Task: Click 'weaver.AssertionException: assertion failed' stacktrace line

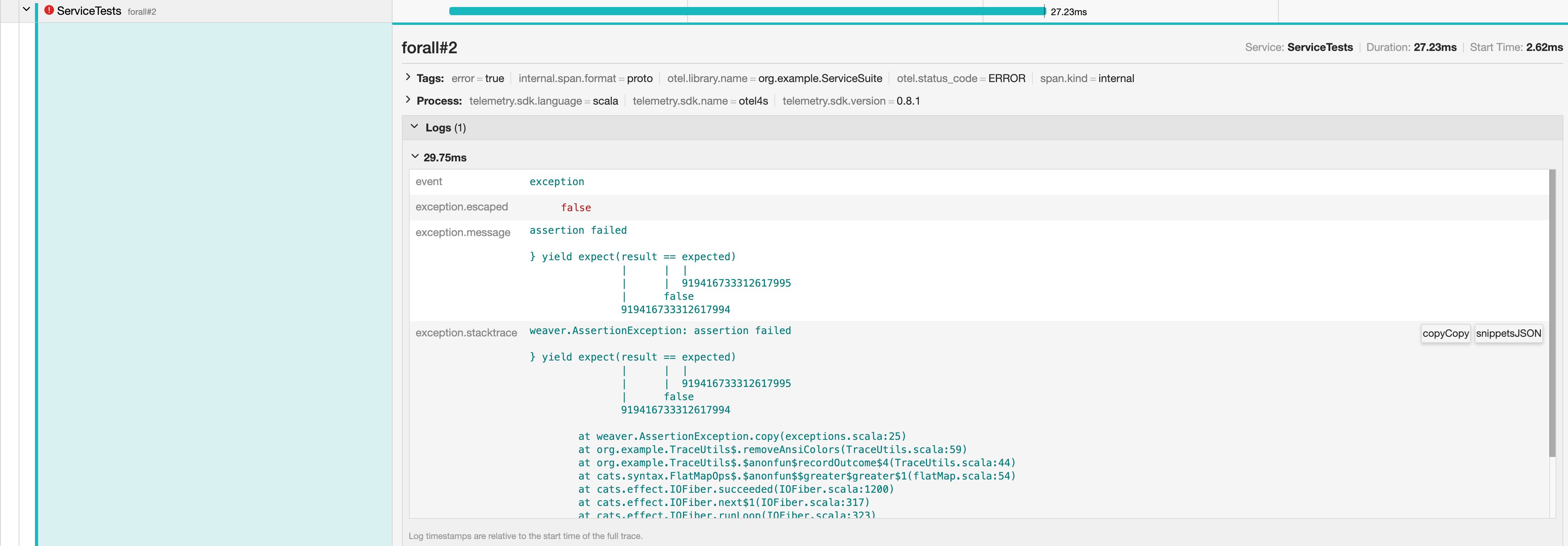Action: 660,331
